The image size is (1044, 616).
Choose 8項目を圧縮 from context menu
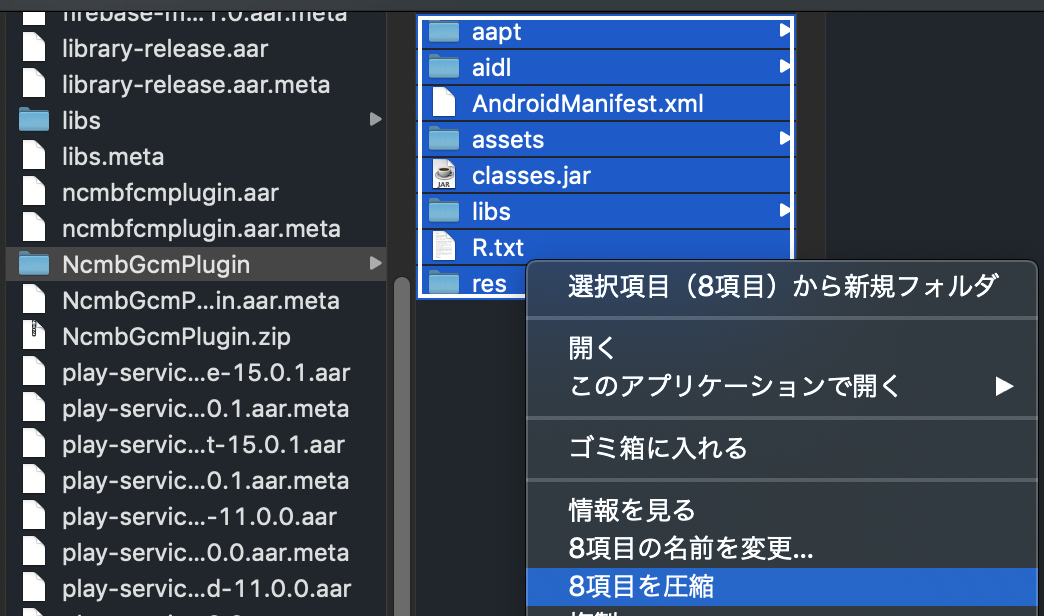click(x=641, y=585)
